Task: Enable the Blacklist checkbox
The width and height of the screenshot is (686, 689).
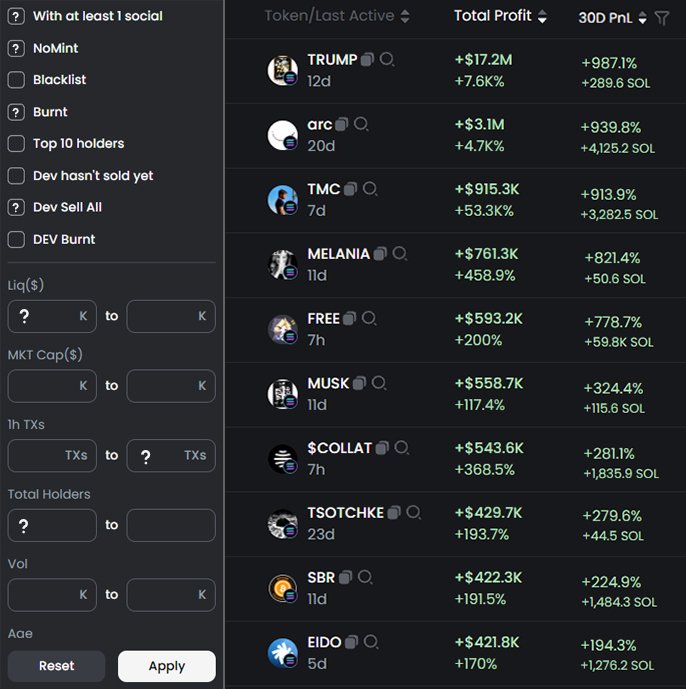Action: tap(16, 80)
